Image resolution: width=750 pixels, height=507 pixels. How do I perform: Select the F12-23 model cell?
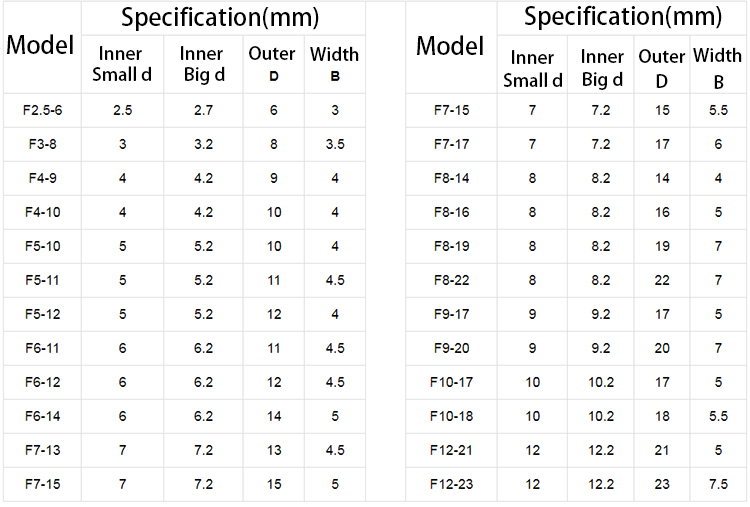(452, 485)
